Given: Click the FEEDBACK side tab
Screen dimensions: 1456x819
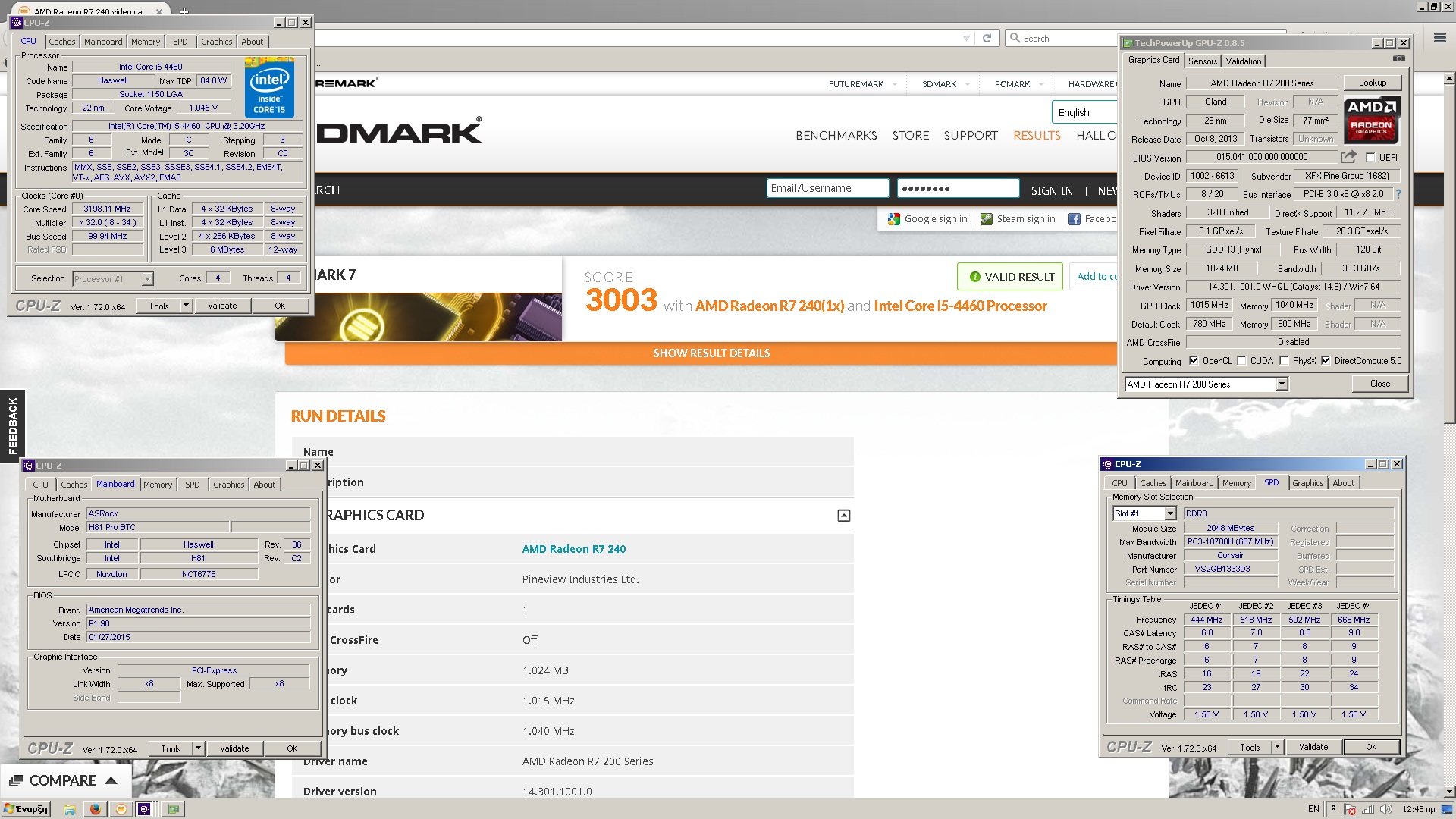Looking at the screenshot, I should 12,425.
